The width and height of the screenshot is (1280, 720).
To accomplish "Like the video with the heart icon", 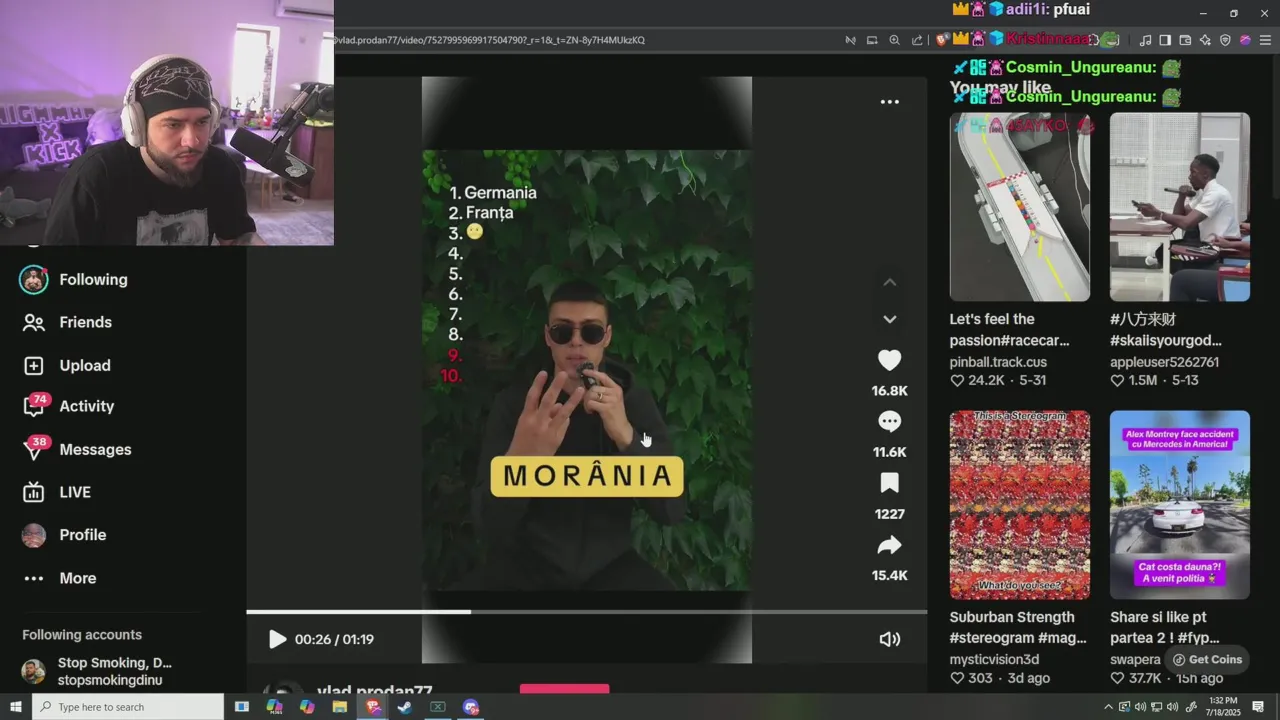I will tap(889, 360).
